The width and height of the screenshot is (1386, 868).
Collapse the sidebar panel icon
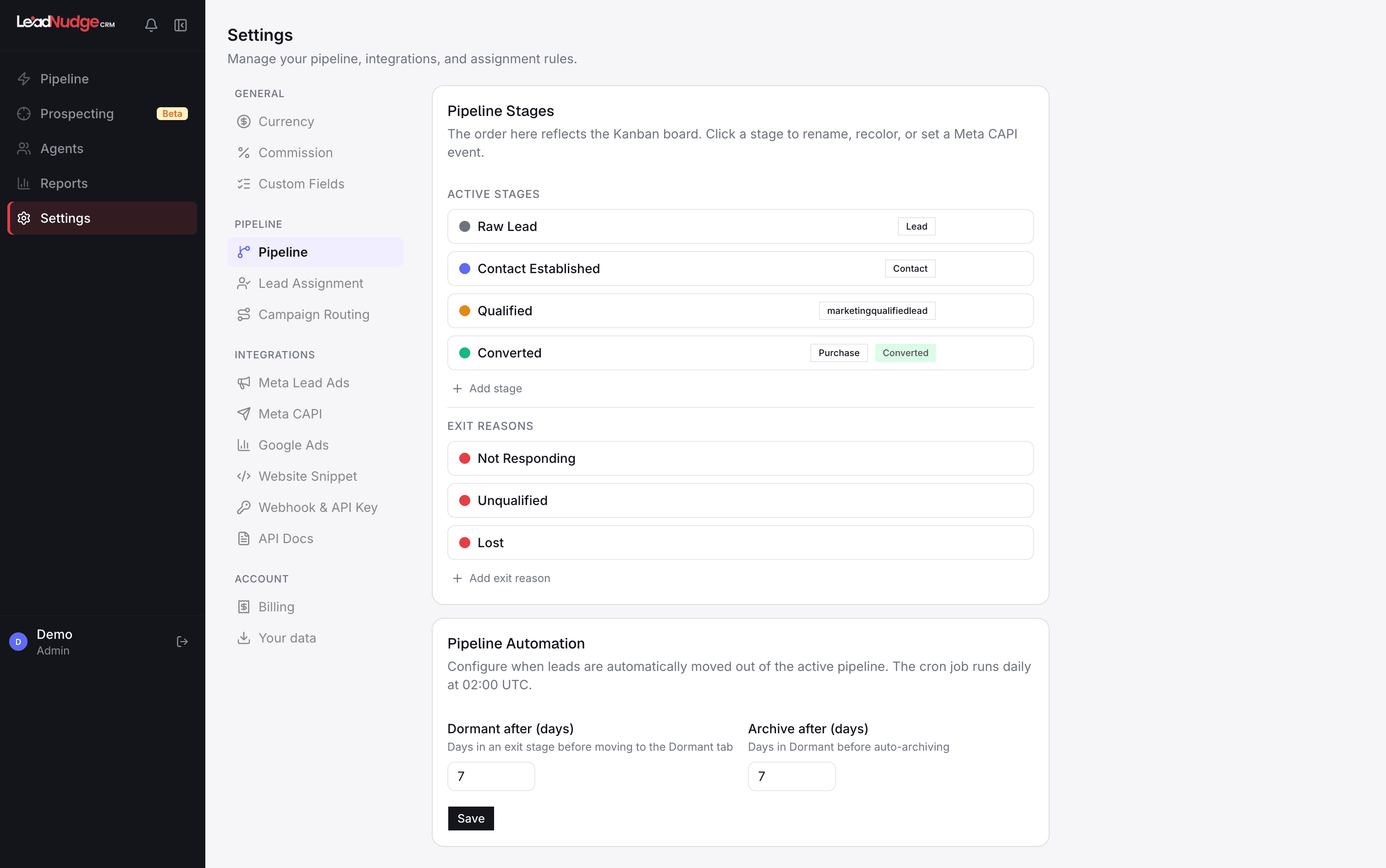(180, 25)
